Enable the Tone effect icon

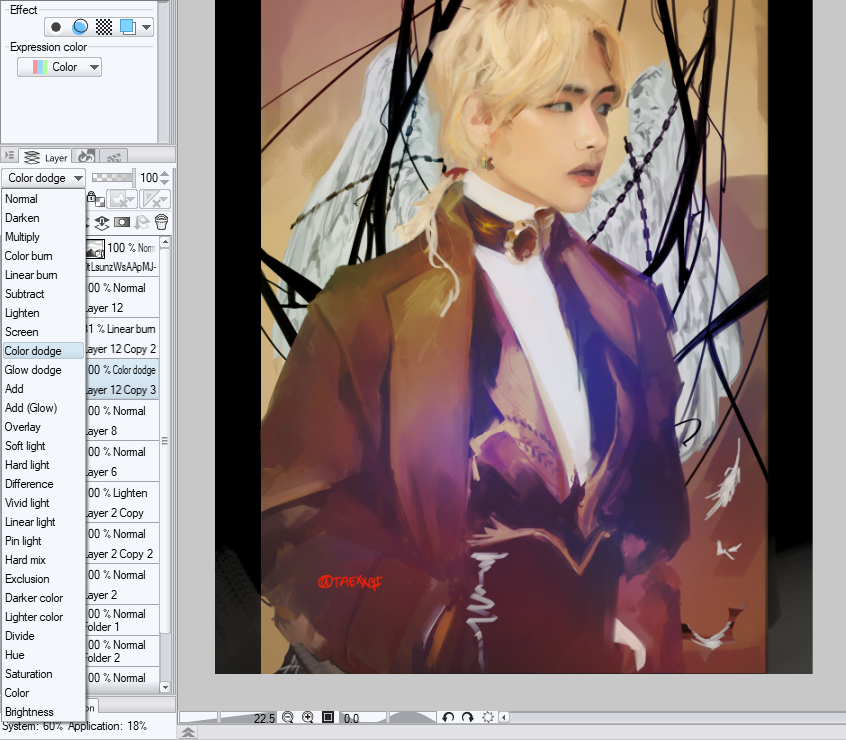coord(104,26)
